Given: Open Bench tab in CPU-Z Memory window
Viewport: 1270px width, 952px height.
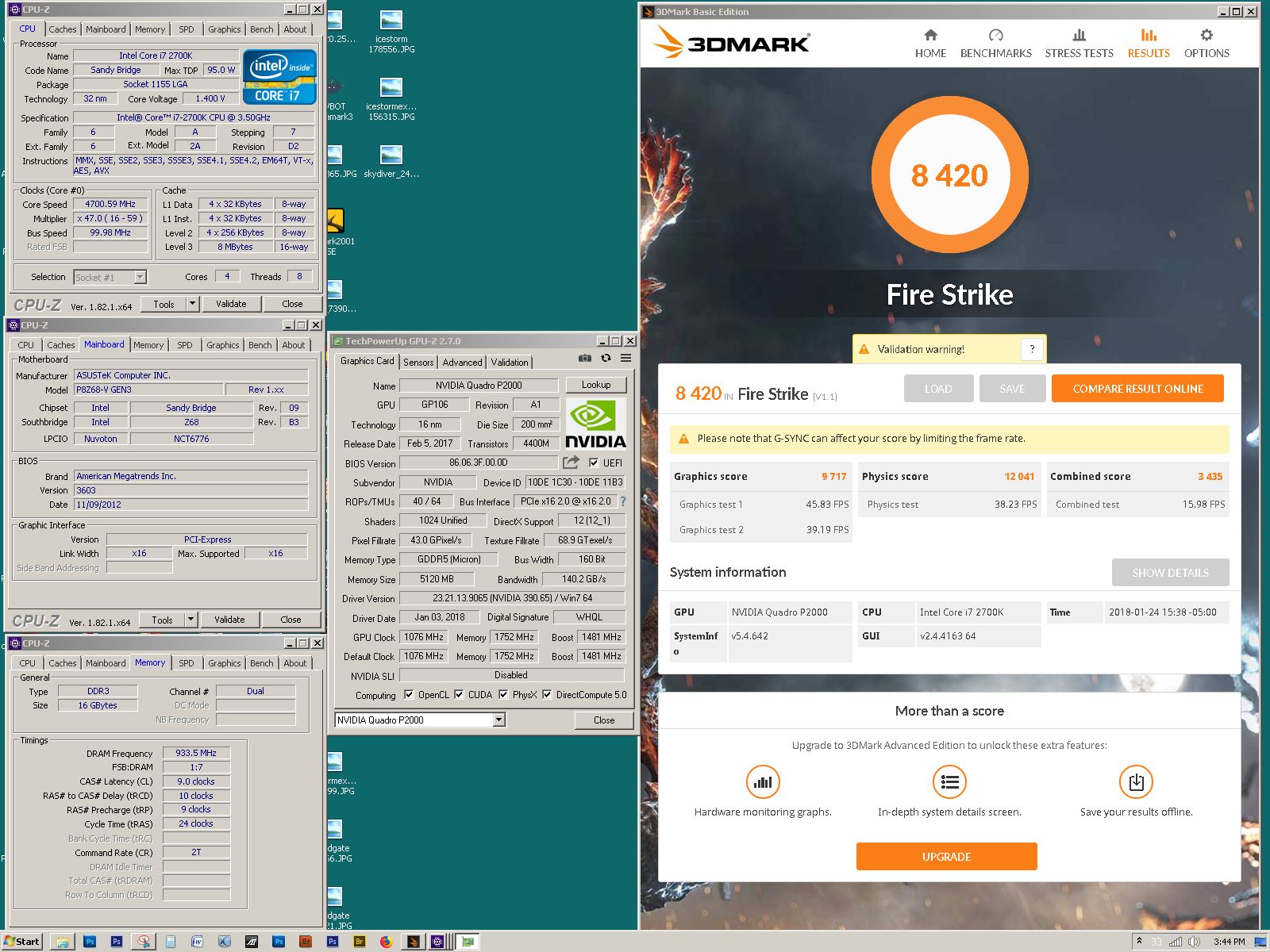Looking at the screenshot, I should pyautogui.click(x=261, y=663).
